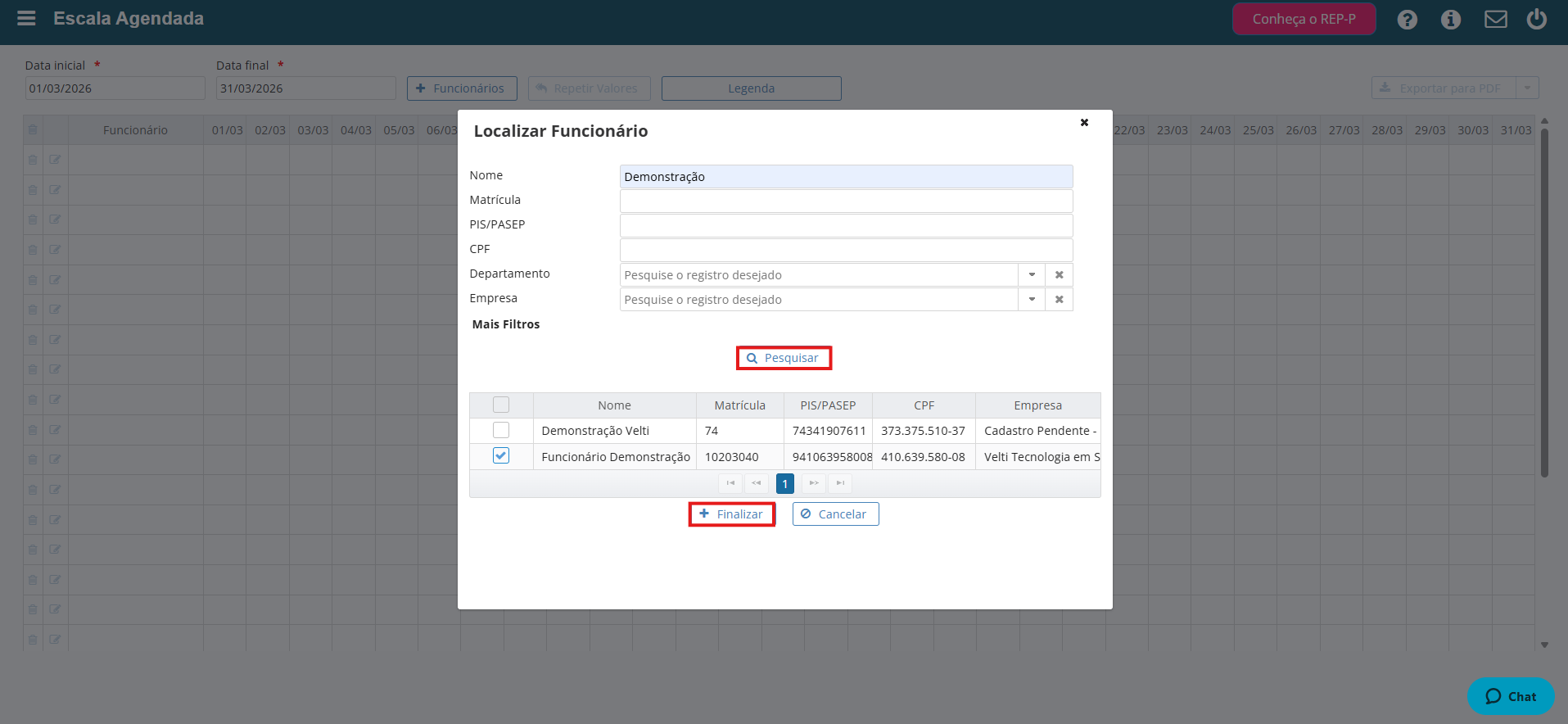Click the Repetir Valores button
Image resolution: width=1568 pixels, height=724 pixels.
tap(589, 88)
